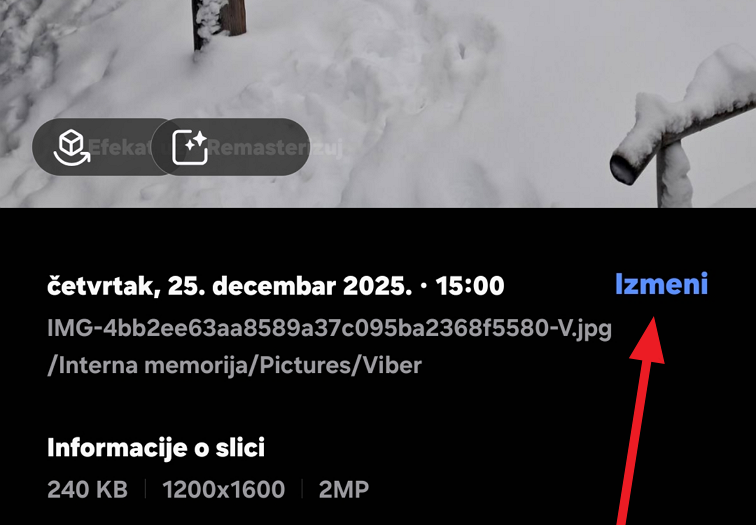756x525 pixels.
Task: Tap the 15:00 capture time
Action: 470,286
